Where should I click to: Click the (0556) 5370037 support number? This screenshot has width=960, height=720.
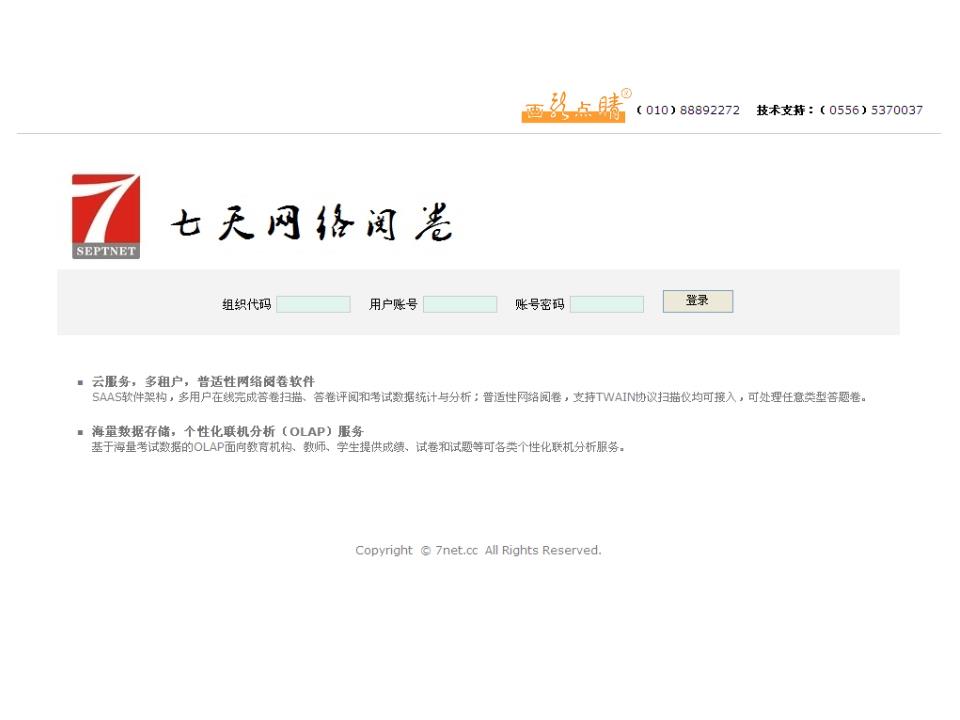tap(871, 110)
